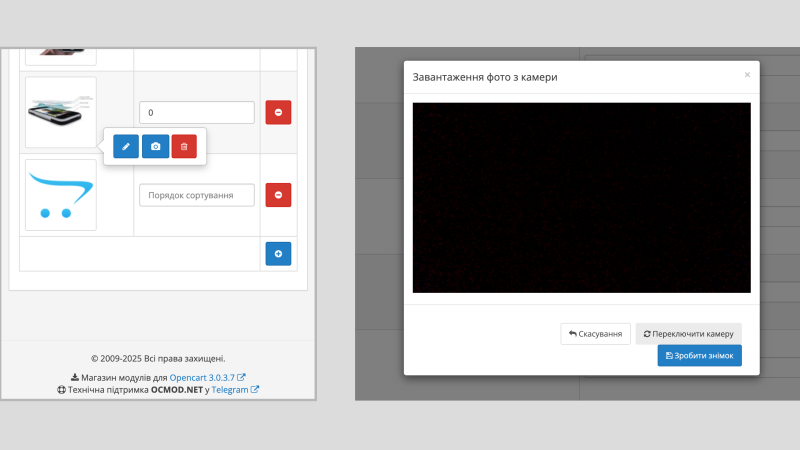800x450 pixels.
Task: Open camera capture via camera icon
Action: (x=155, y=146)
